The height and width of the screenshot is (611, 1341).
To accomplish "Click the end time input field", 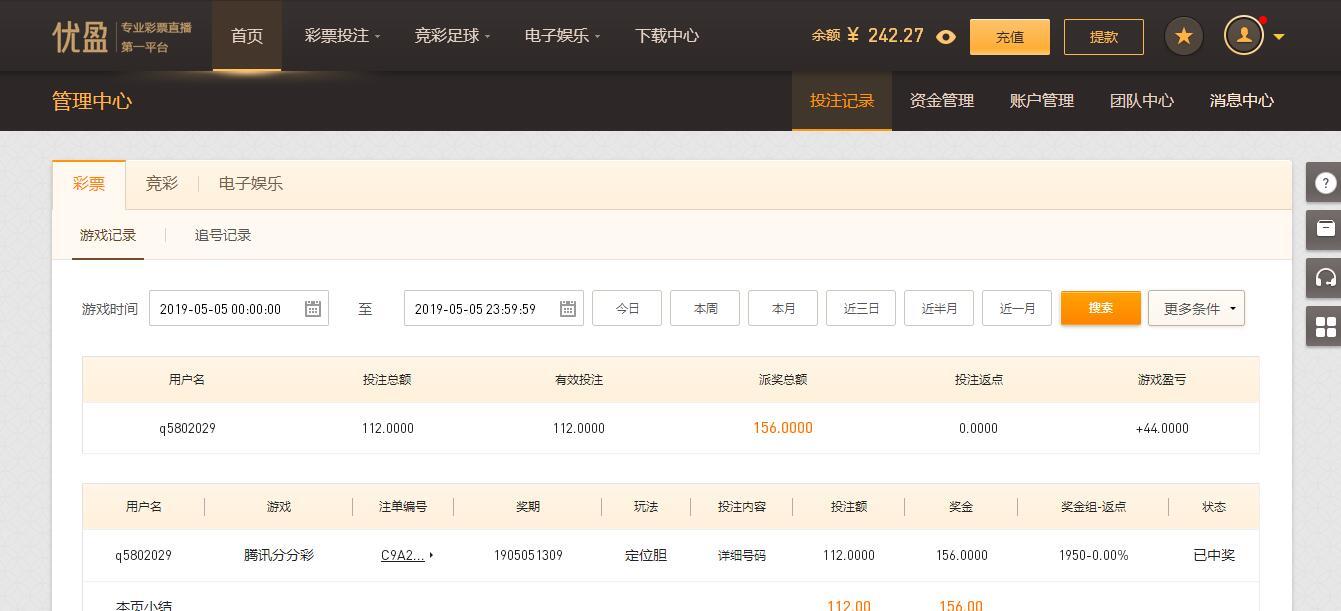I will click(494, 309).
